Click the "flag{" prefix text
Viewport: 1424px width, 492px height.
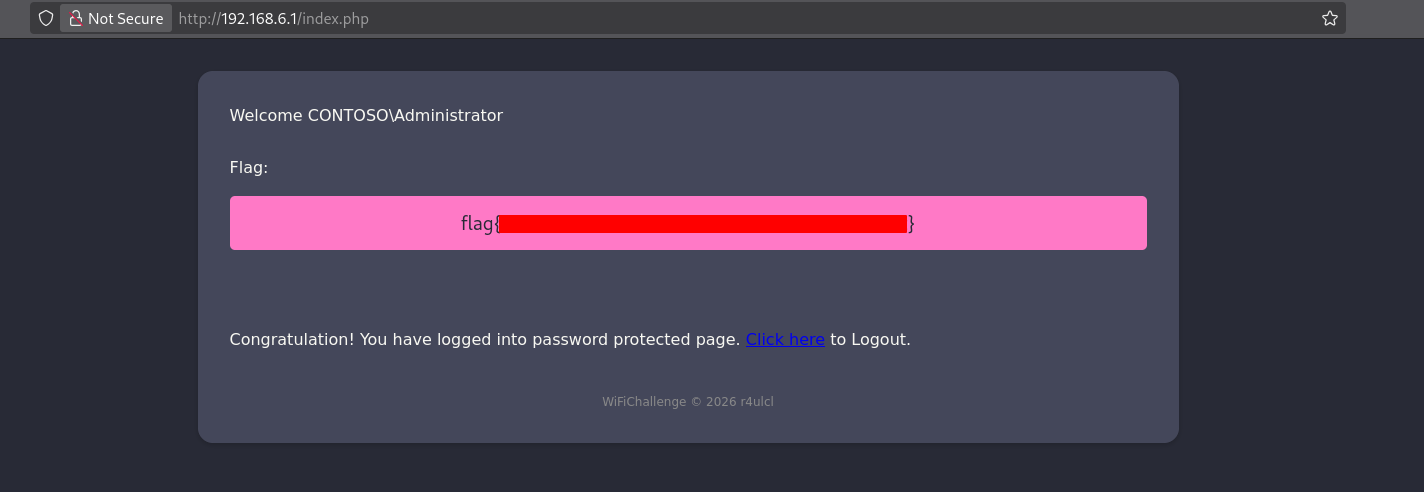(x=478, y=224)
